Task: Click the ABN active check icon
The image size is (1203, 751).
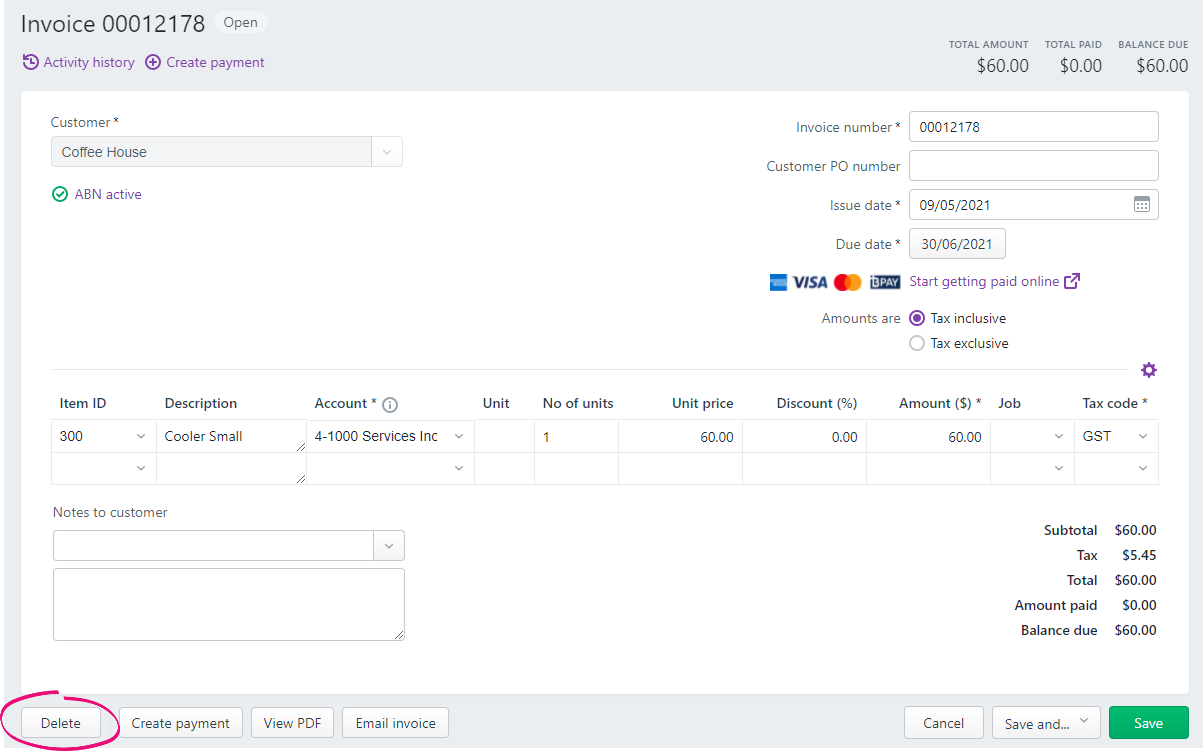Action: (60, 195)
